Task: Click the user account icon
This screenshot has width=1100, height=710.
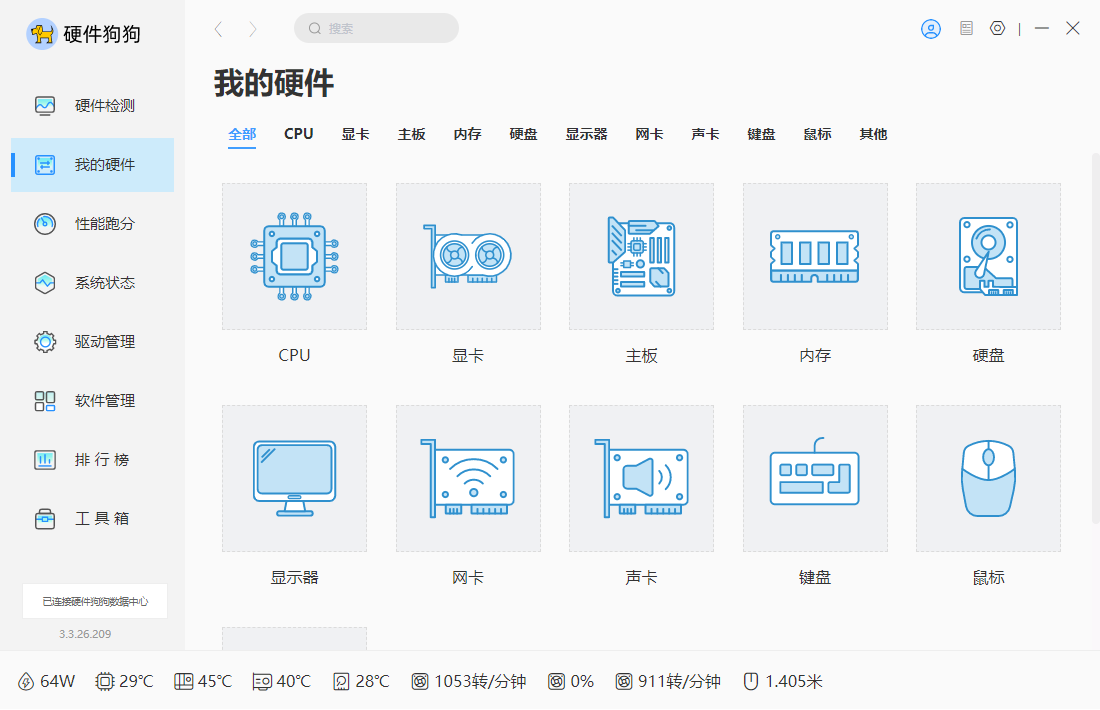Action: click(930, 28)
